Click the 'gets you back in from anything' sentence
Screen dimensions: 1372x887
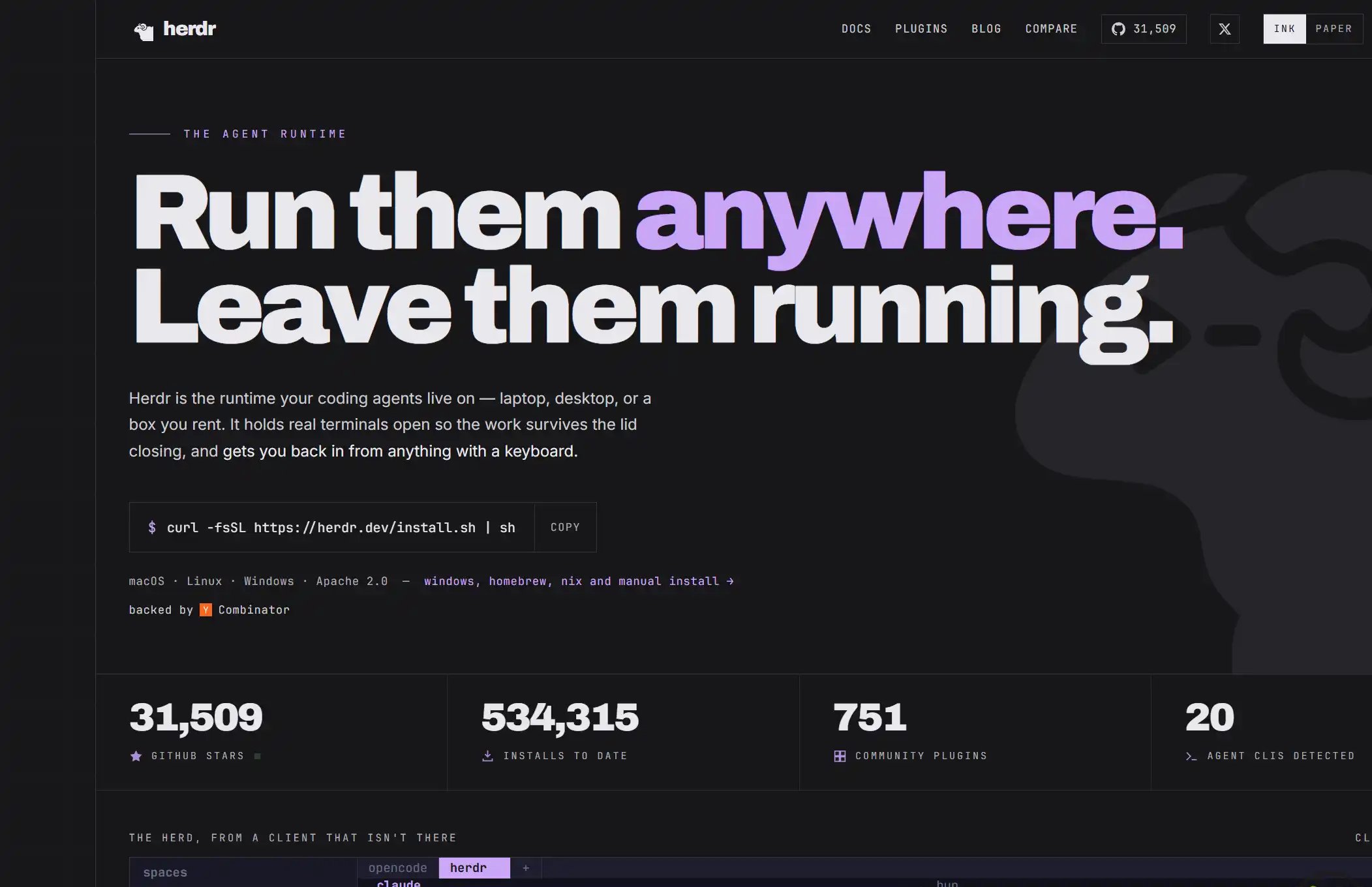[400, 451]
